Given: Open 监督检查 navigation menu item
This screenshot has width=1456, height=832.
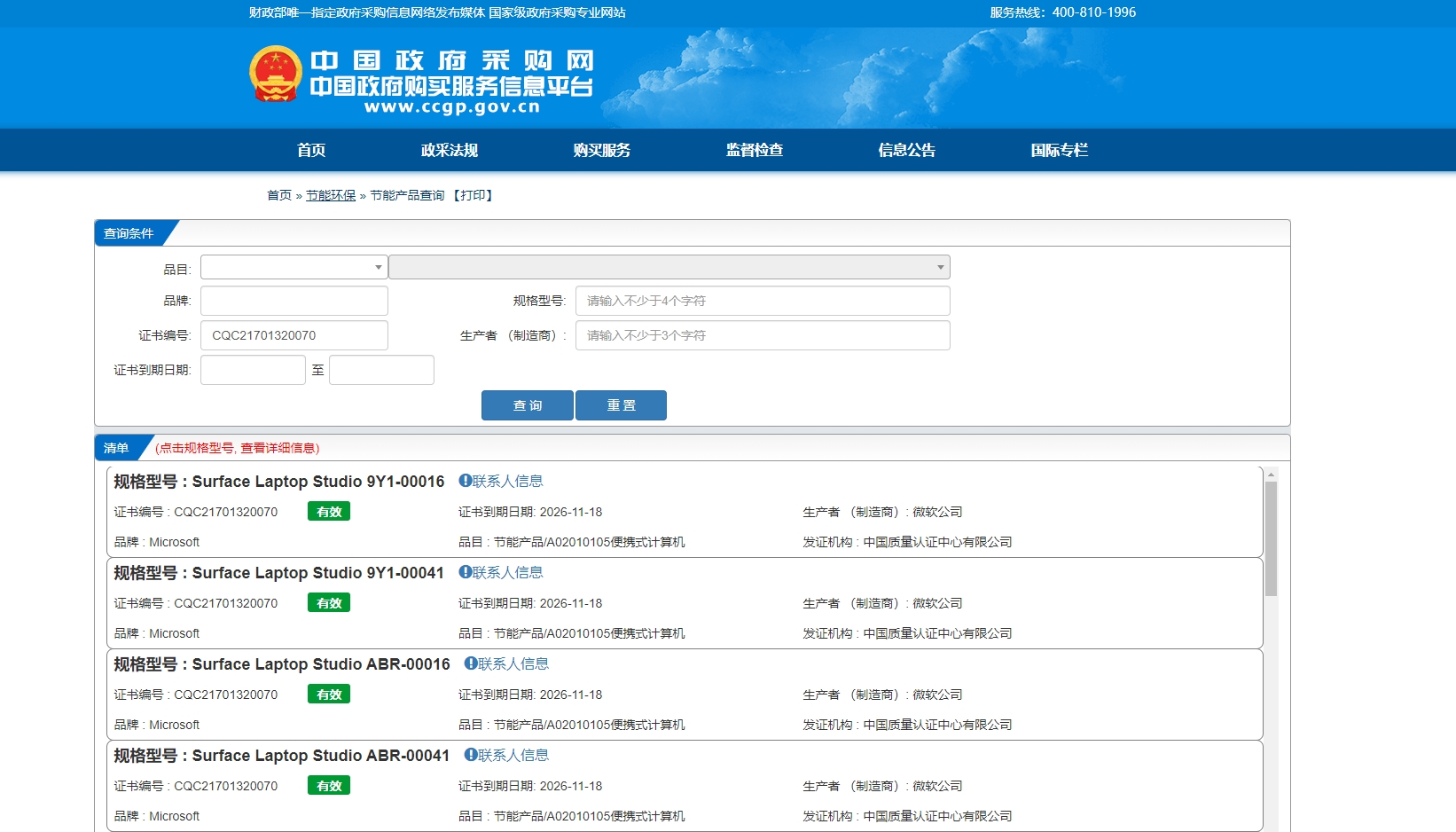Looking at the screenshot, I should tap(755, 150).
